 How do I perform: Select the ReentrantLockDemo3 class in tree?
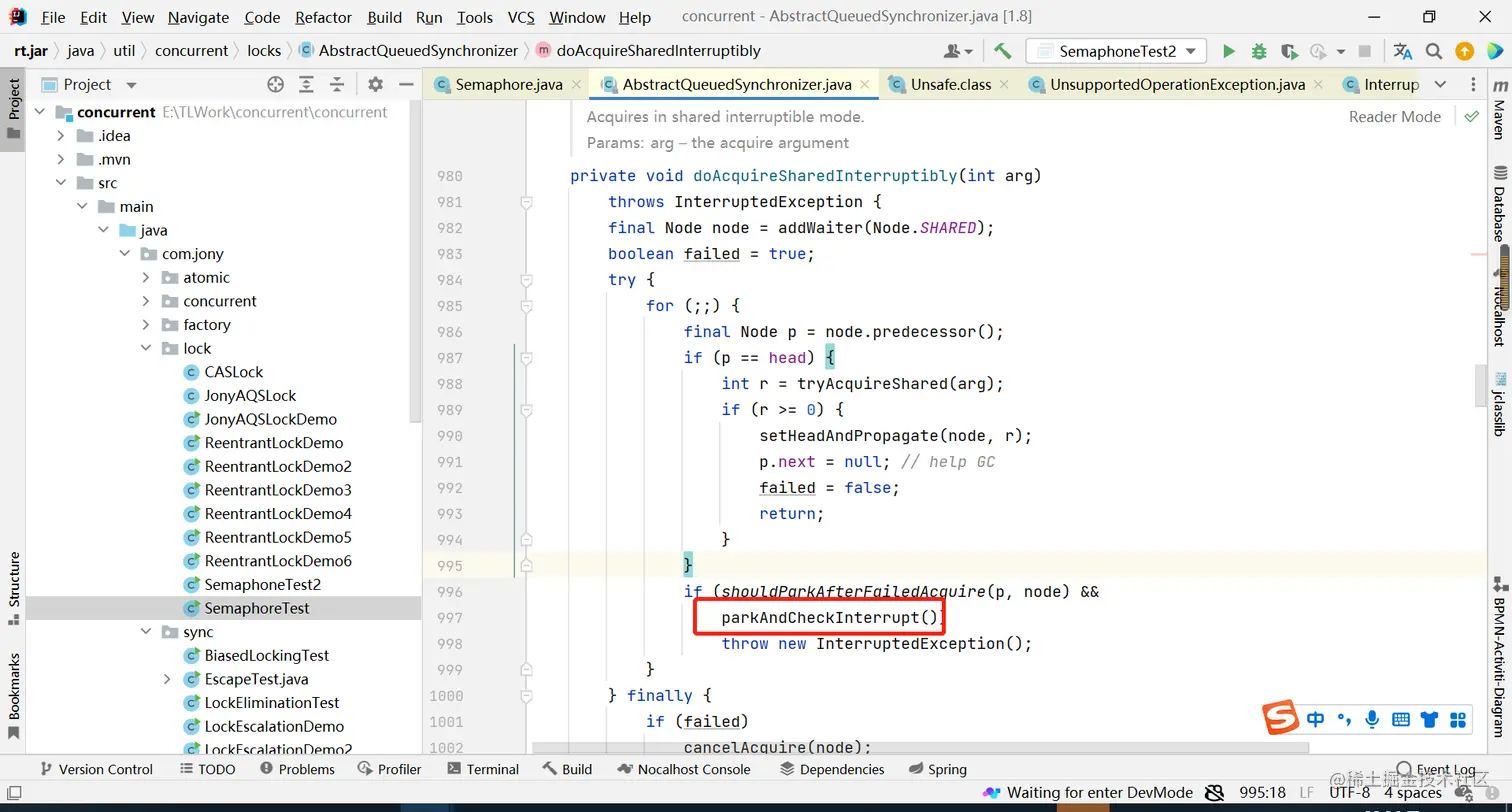[x=278, y=490]
